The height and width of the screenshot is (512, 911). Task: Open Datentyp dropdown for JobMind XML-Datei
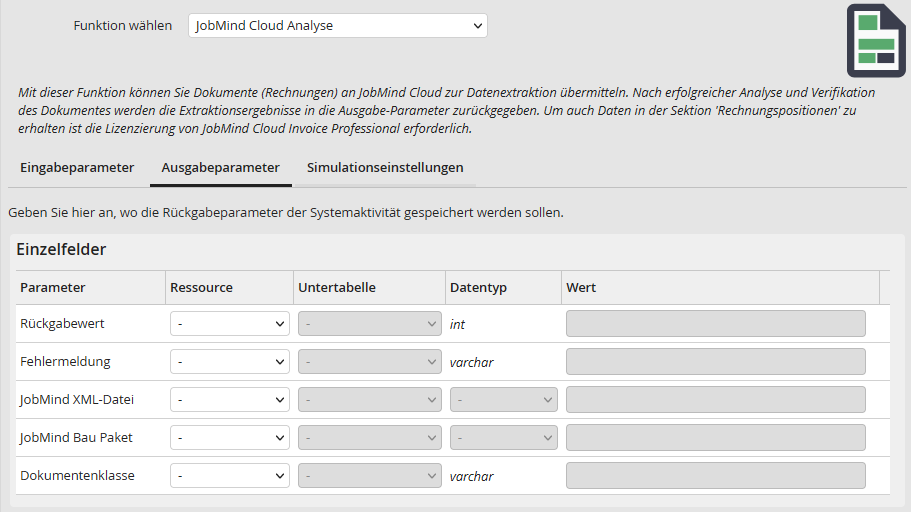(503, 400)
